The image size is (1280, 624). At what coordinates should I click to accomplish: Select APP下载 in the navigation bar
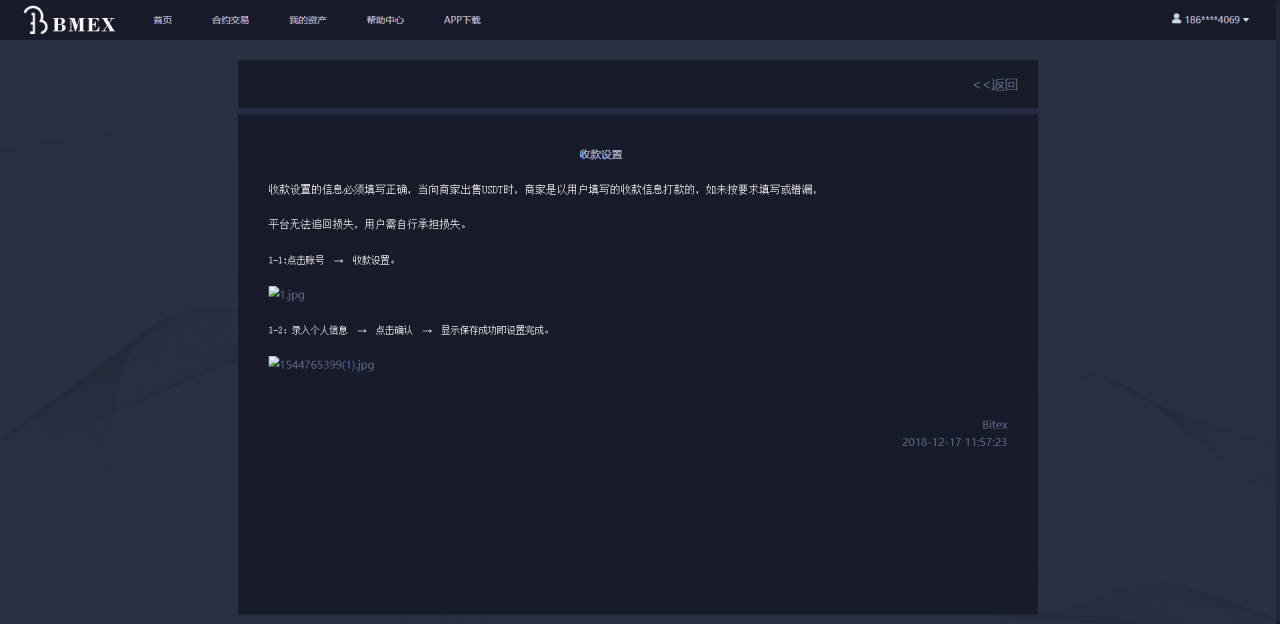[x=462, y=20]
